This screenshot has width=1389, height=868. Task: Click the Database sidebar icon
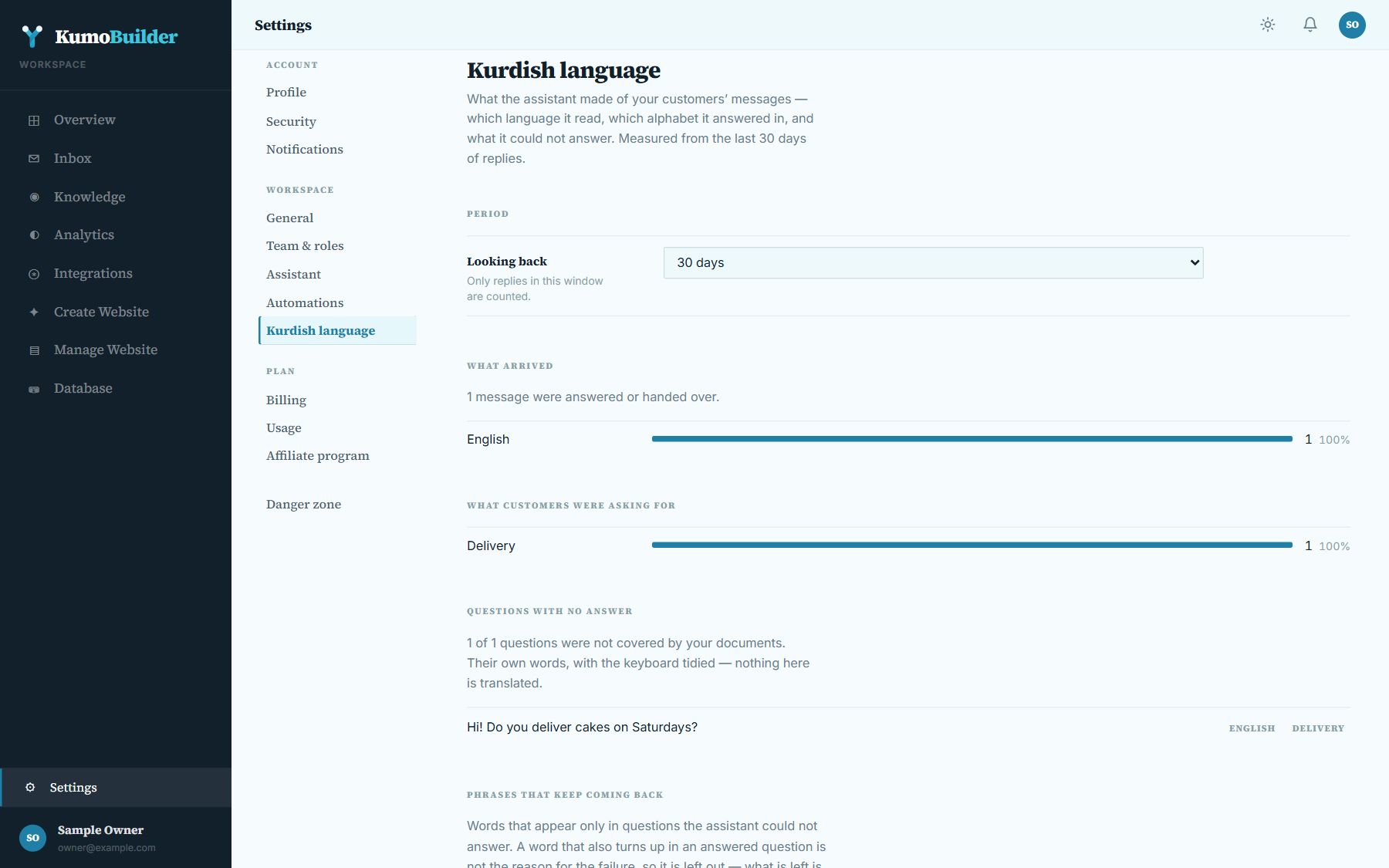click(34, 389)
